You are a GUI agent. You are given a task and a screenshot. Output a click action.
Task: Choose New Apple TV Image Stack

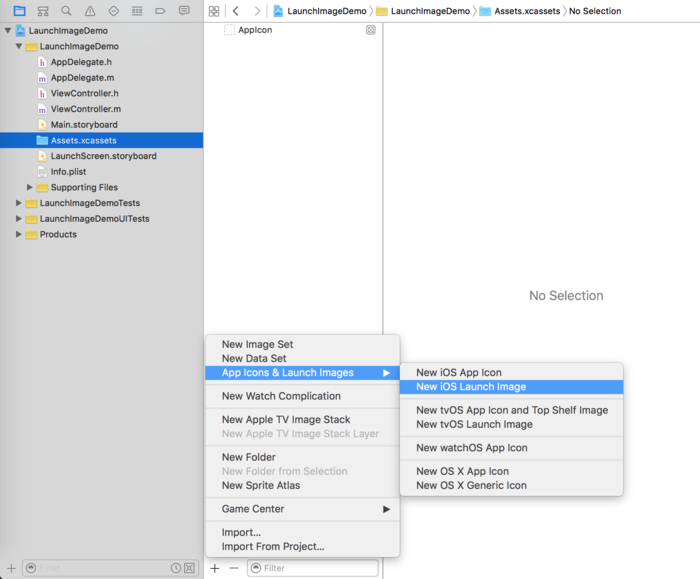pyautogui.click(x=302, y=420)
